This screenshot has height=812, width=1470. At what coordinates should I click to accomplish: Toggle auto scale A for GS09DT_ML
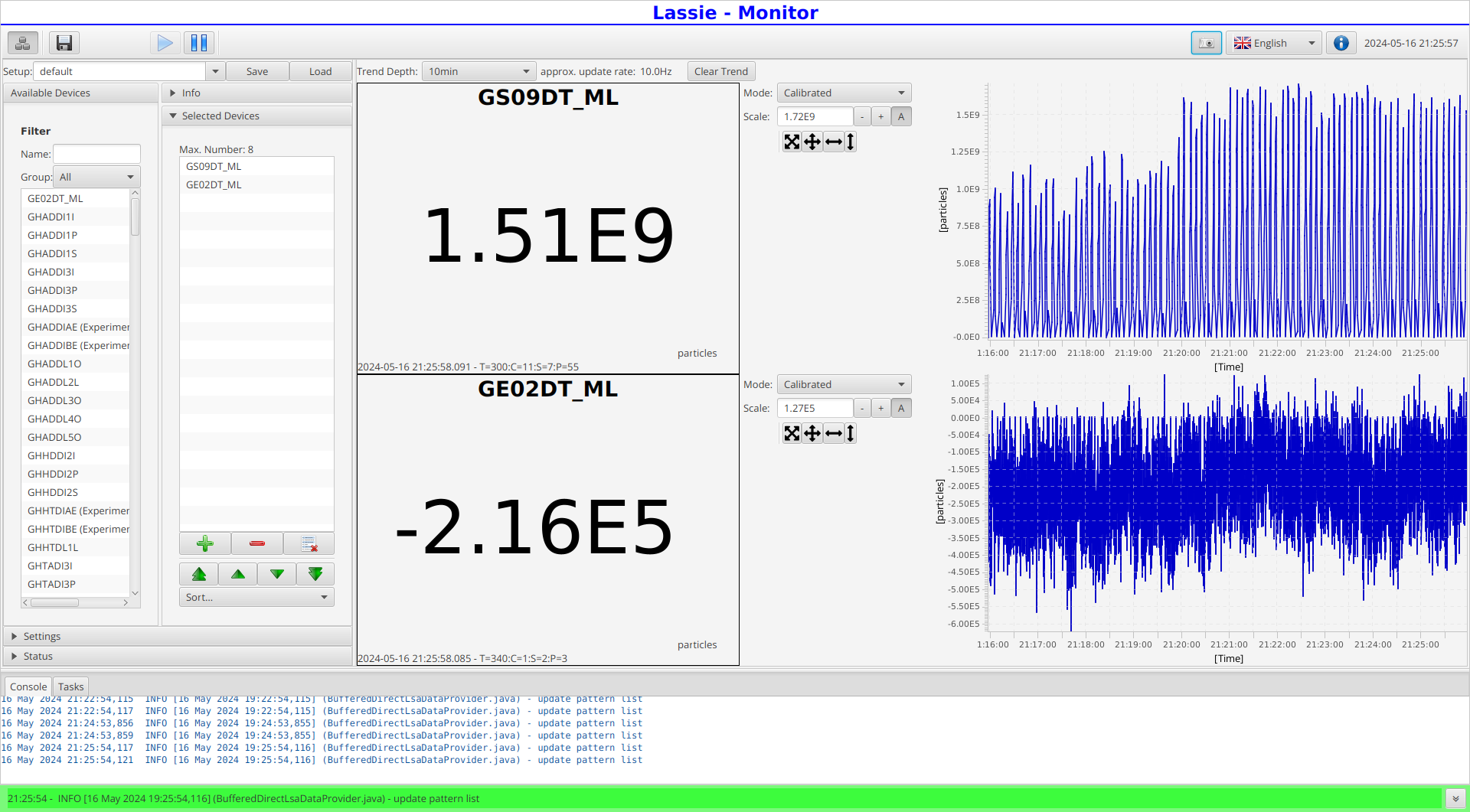901,116
